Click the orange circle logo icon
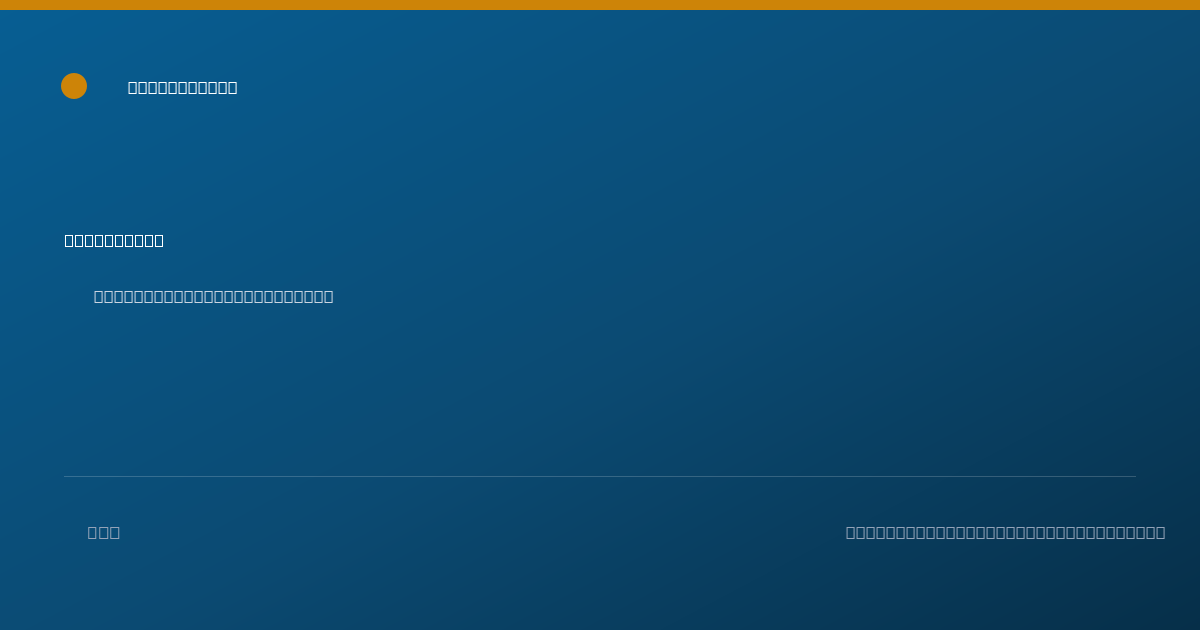Screen dimensions: 1200x630 click(x=74, y=86)
